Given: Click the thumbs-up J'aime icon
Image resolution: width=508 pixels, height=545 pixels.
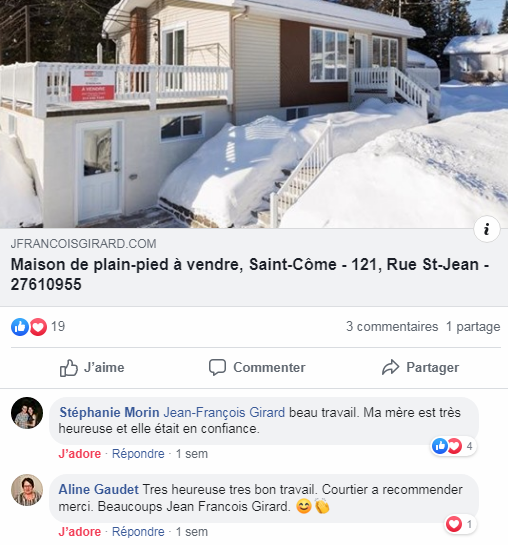Looking at the screenshot, I should click(x=68, y=368).
